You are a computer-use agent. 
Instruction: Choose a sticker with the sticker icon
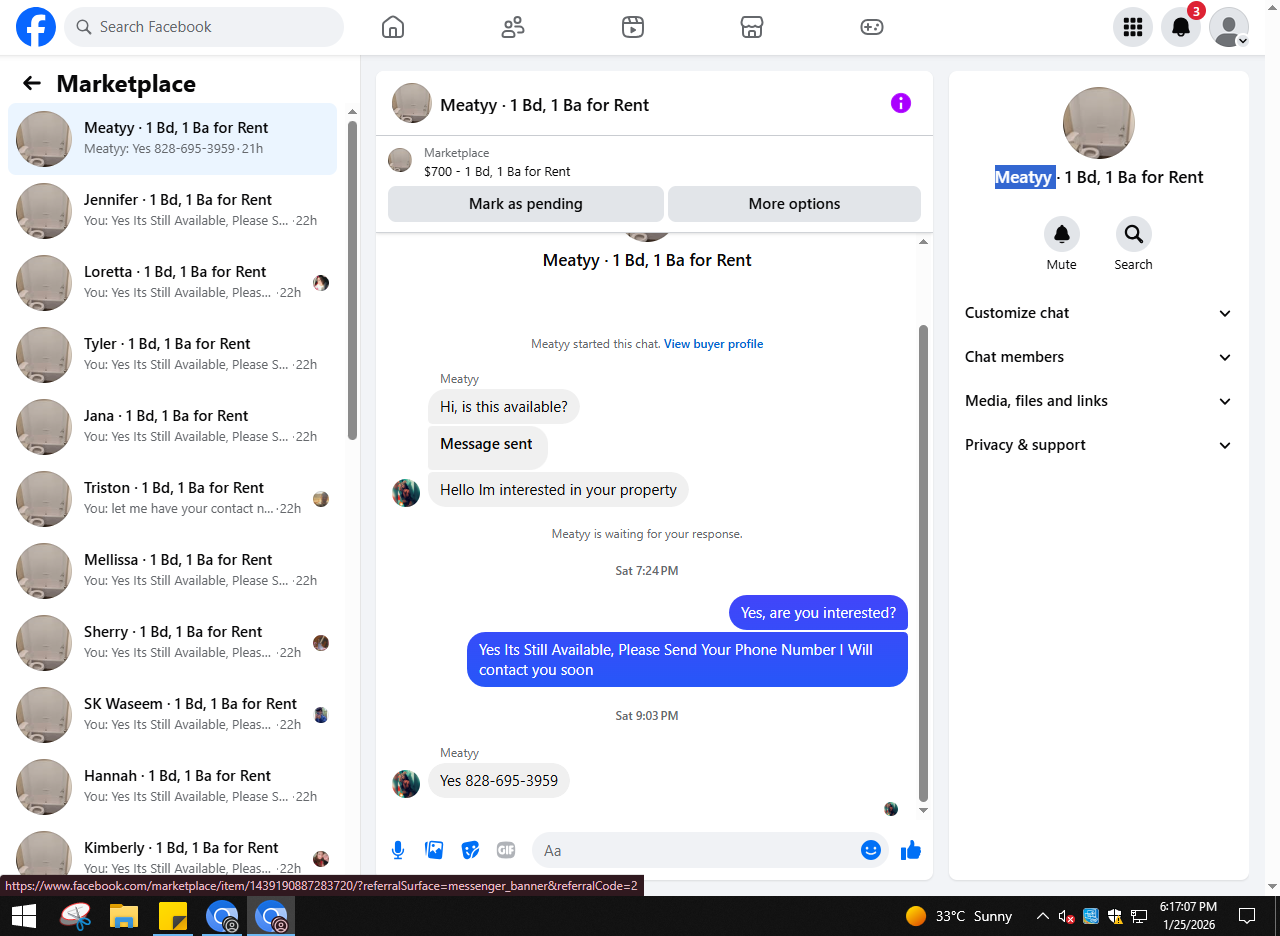[x=470, y=850]
